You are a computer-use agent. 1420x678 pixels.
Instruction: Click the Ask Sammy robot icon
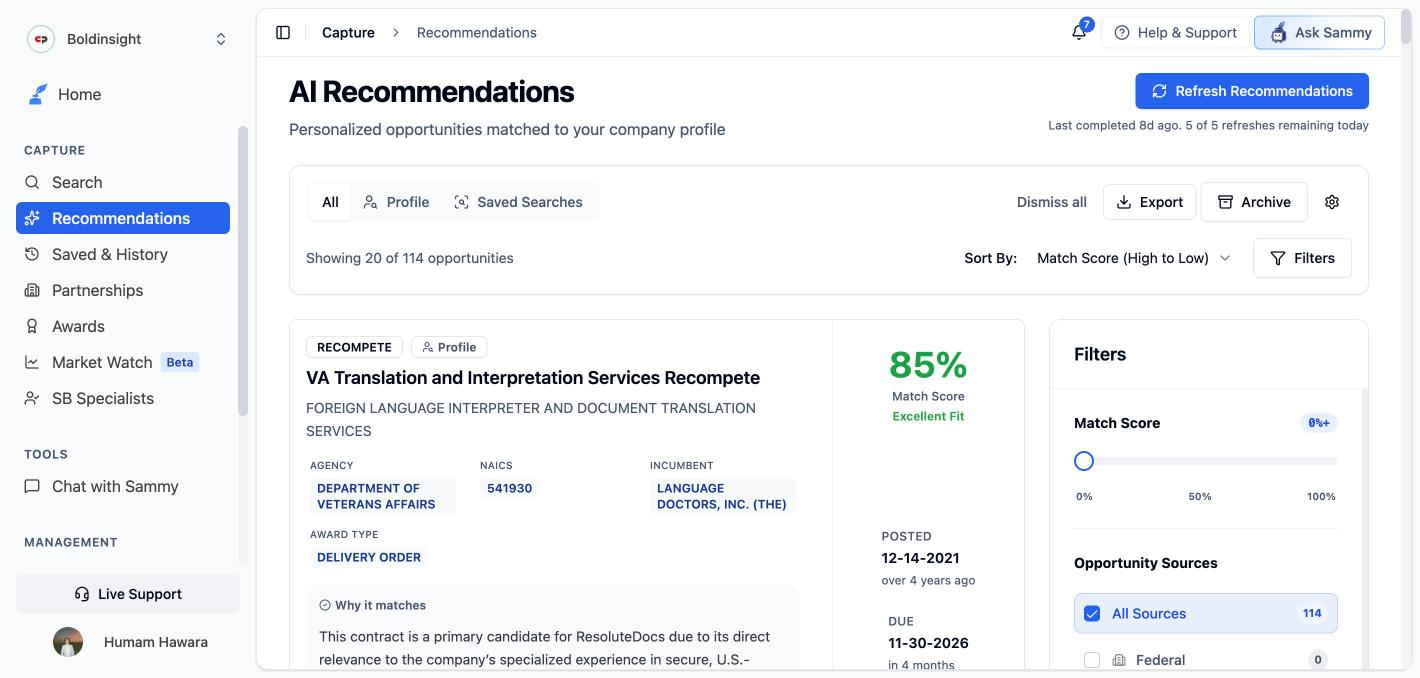click(x=1278, y=33)
